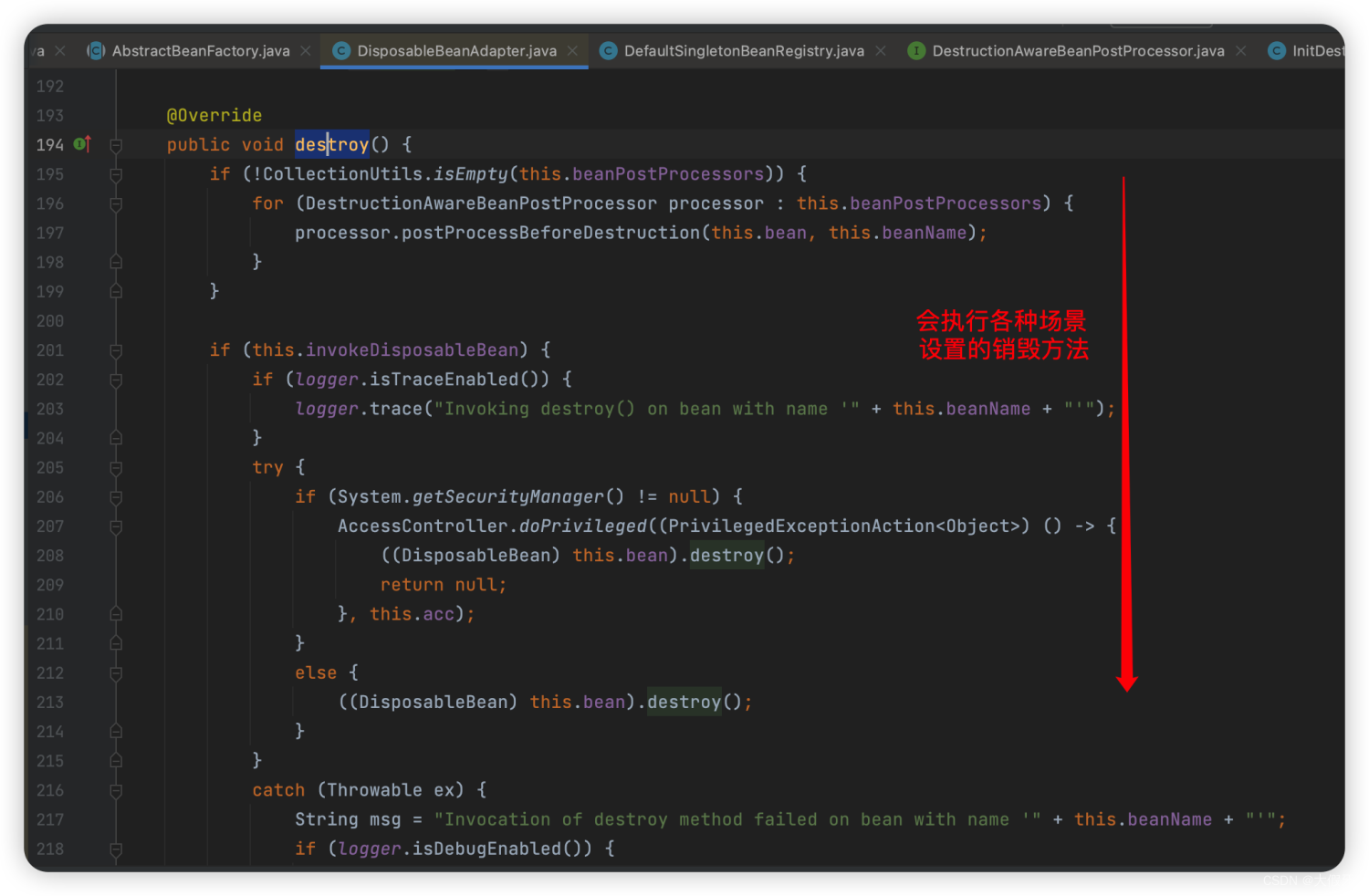
Task: Click doPrivileged call on line 207
Action: pos(583,526)
